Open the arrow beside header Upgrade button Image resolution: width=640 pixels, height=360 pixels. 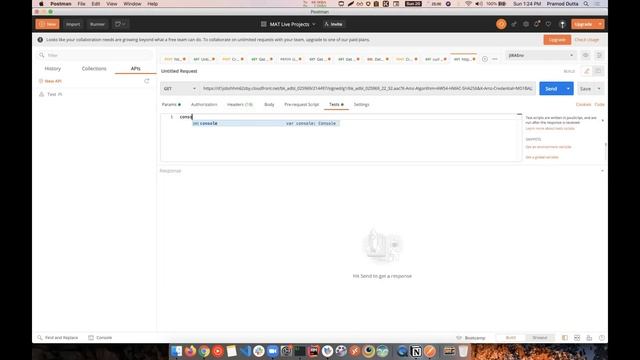[600, 24]
